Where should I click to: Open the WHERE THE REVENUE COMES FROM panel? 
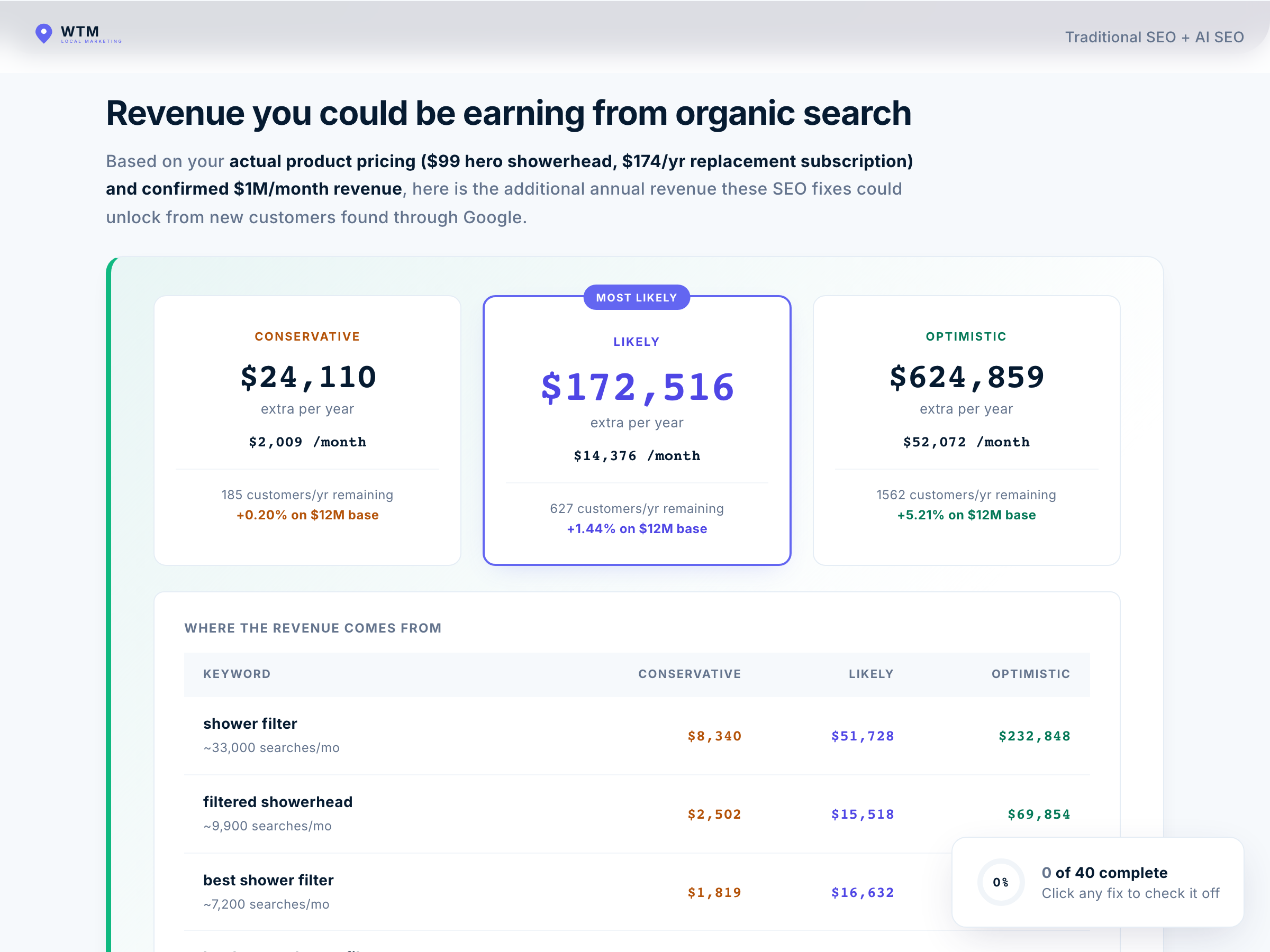pyautogui.click(x=312, y=628)
